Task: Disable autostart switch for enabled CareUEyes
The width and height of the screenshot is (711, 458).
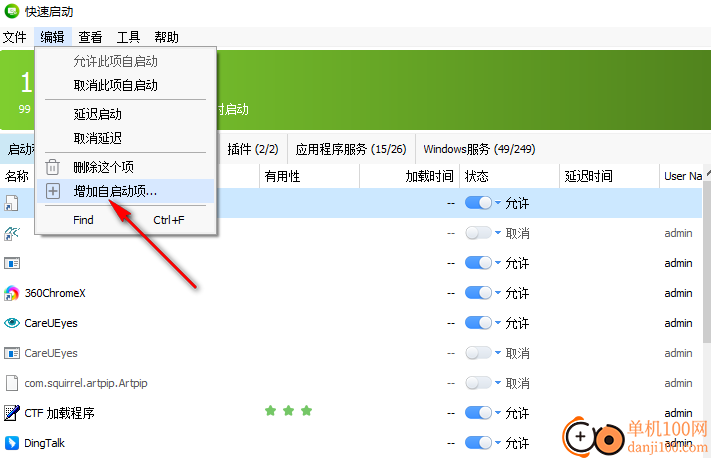Action: tap(478, 323)
